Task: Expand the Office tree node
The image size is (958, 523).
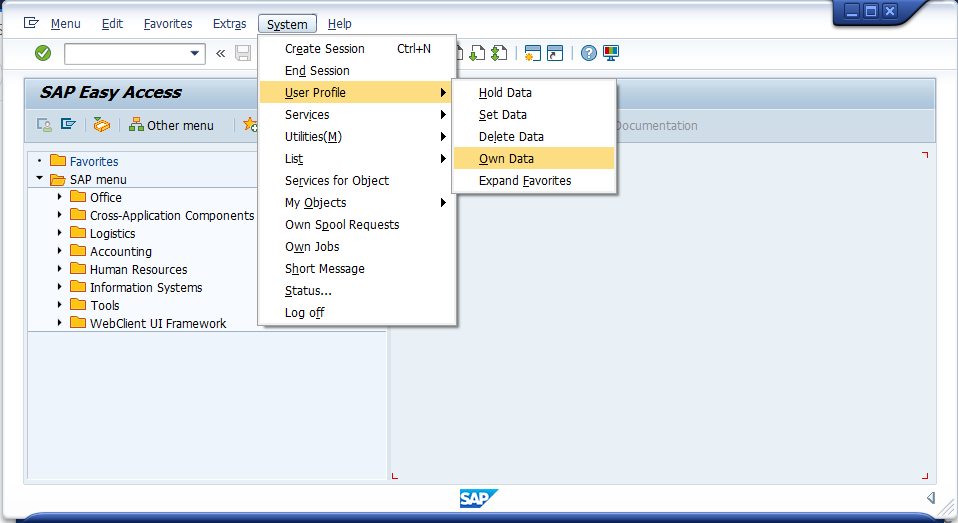Action: click(x=59, y=197)
